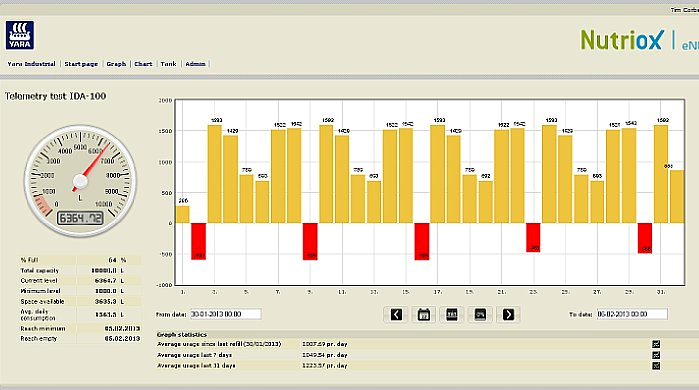Open the calendar date picker button
699x390 pixels.
pos(424,315)
